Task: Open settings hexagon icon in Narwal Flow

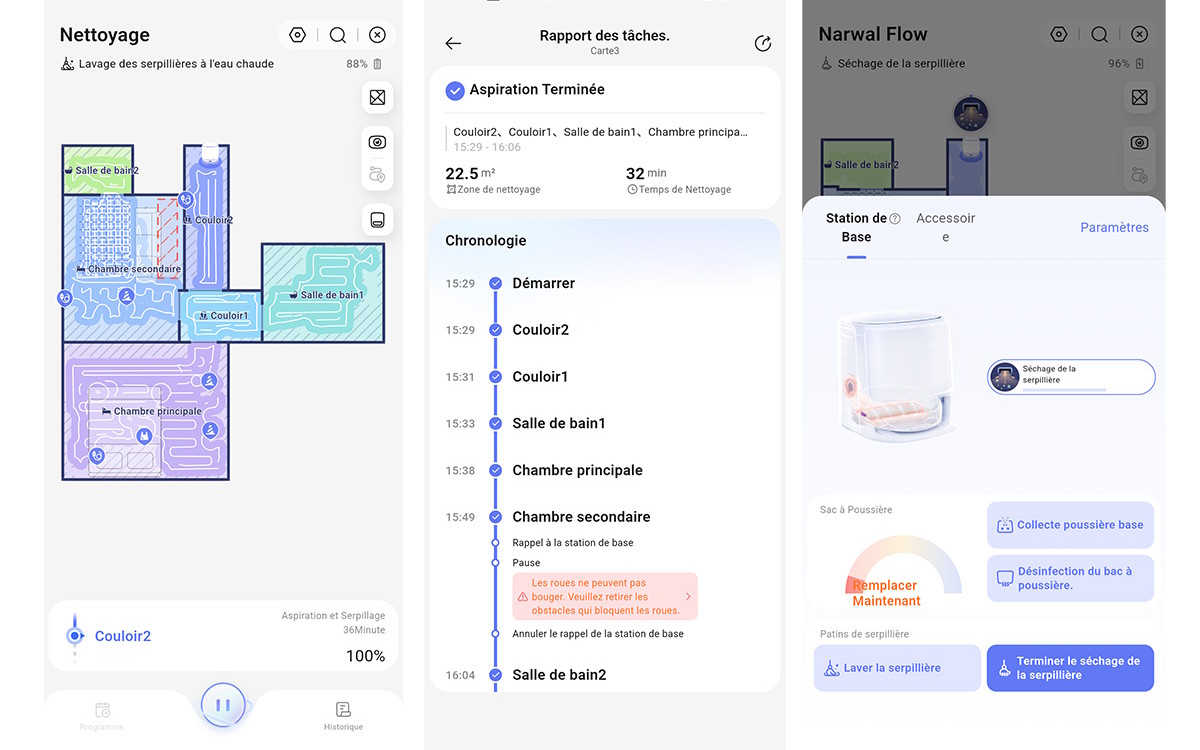Action: [x=1059, y=35]
